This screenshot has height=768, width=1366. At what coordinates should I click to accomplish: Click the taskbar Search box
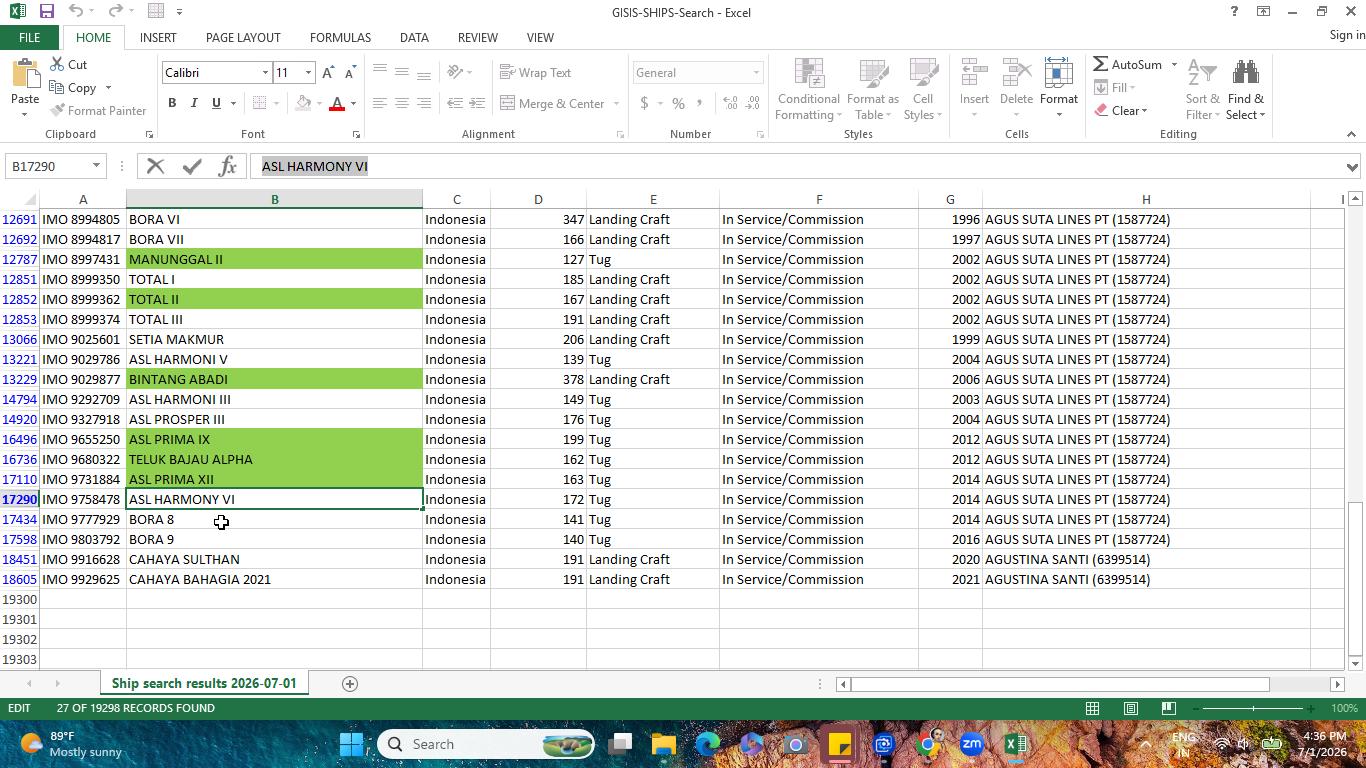486,744
